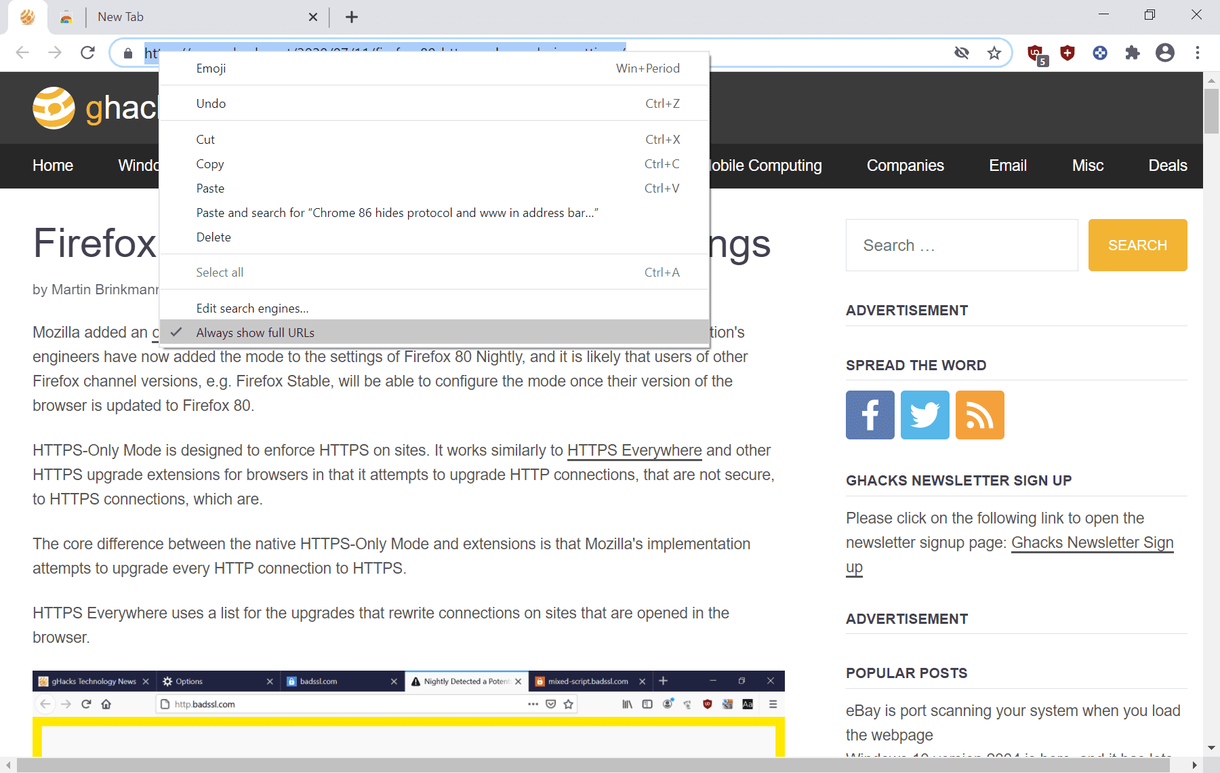Share on Facebook via the icon
Image resolution: width=1220 pixels, height=773 pixels.
pyautogui.click(x=870, y=415)
